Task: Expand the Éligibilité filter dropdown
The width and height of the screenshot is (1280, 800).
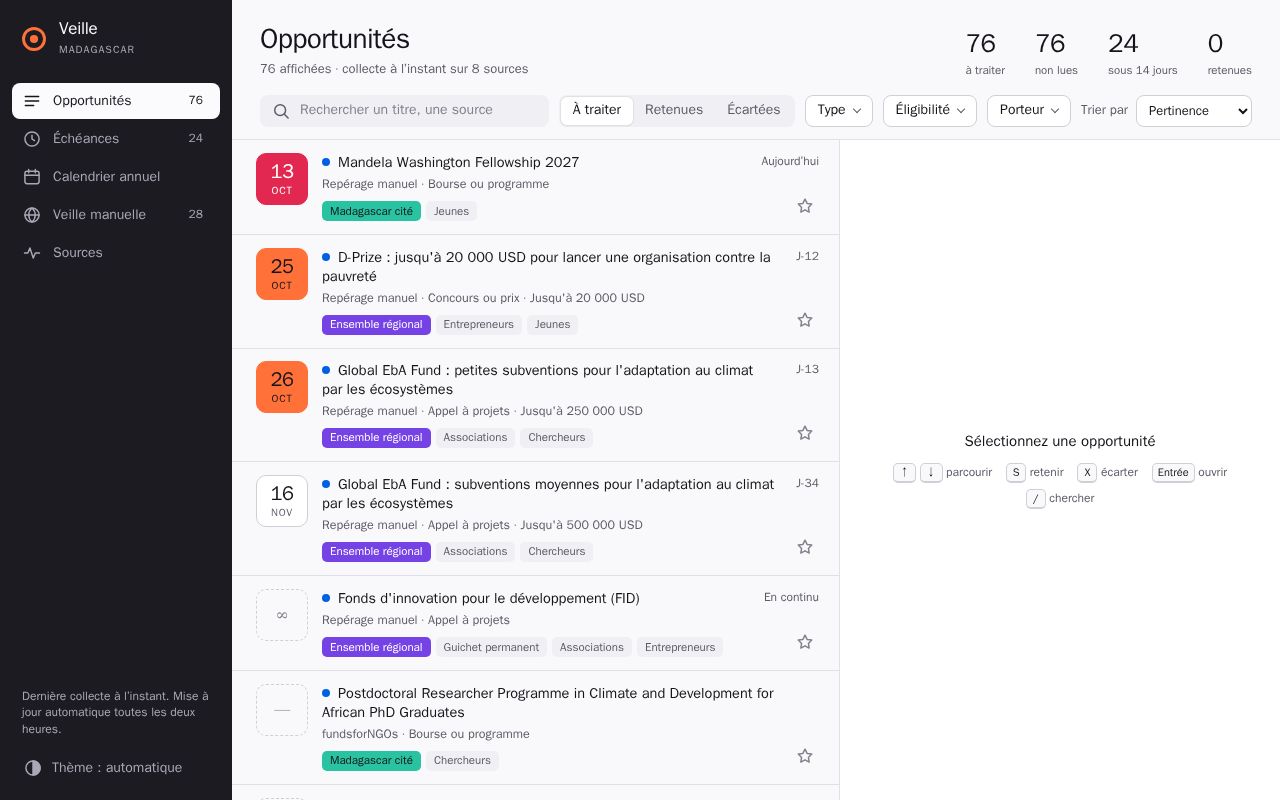Action: pos(930,111)
